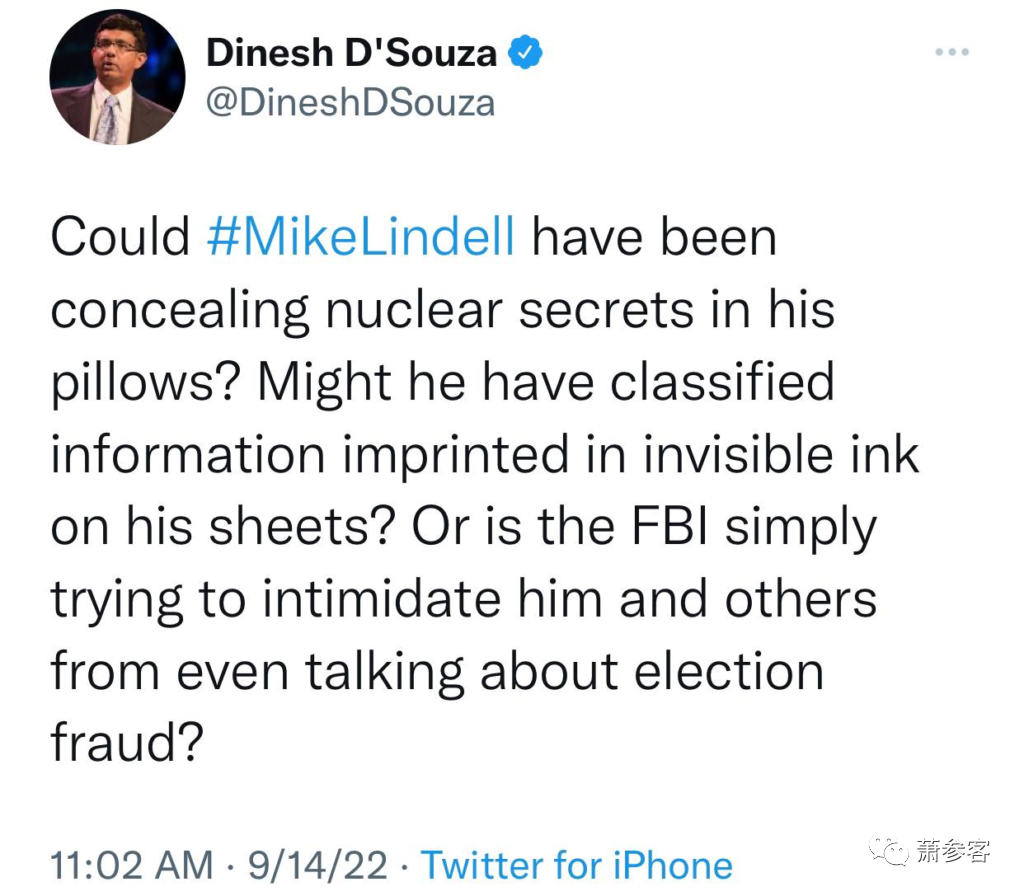Click the word "election" in the tweet
1024x896 pixels.
coord(729,671)
